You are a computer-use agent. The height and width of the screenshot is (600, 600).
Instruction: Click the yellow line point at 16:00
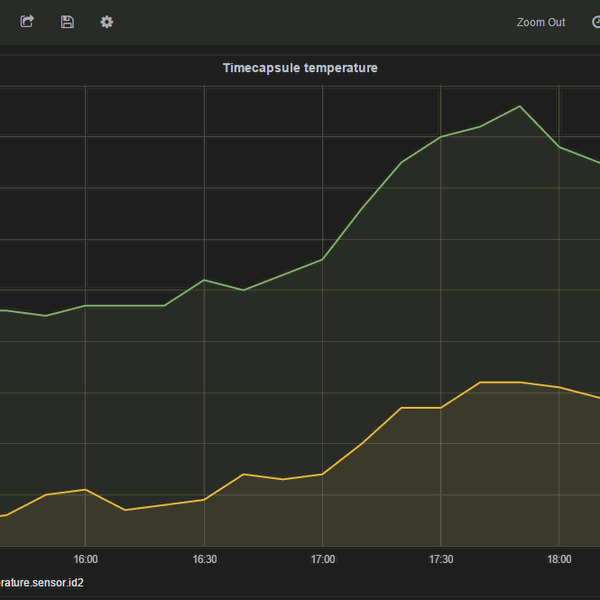tap(85, 490)
